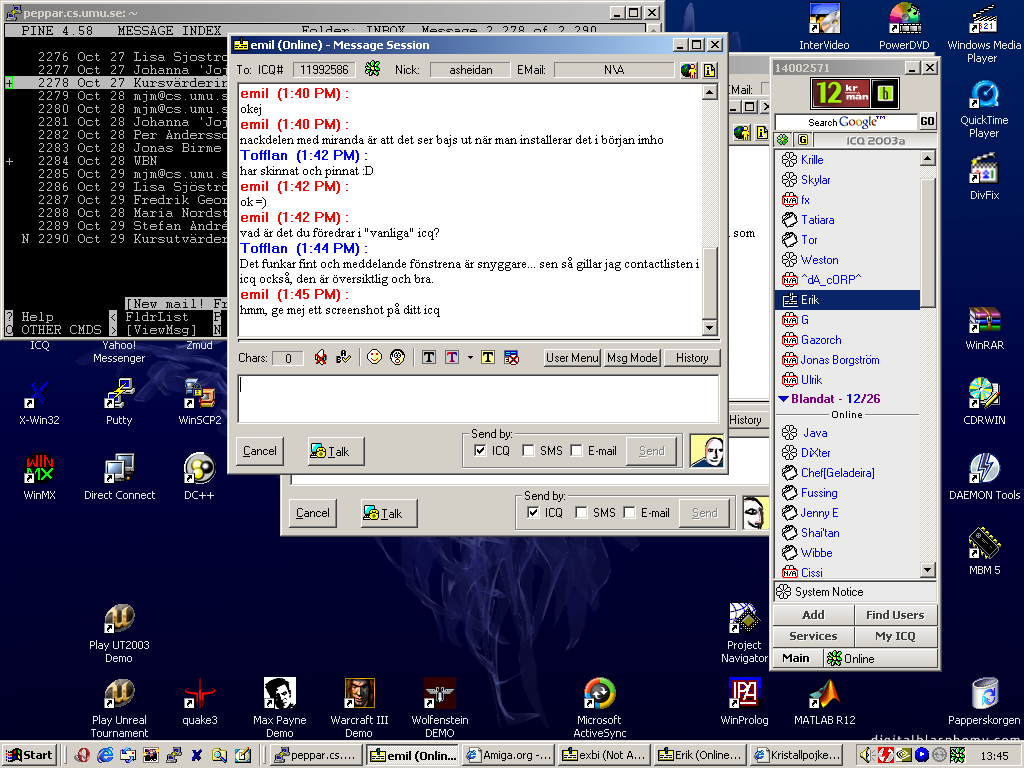
Task: Open the WinRAR desktop icon
Action: pos(984,328)
